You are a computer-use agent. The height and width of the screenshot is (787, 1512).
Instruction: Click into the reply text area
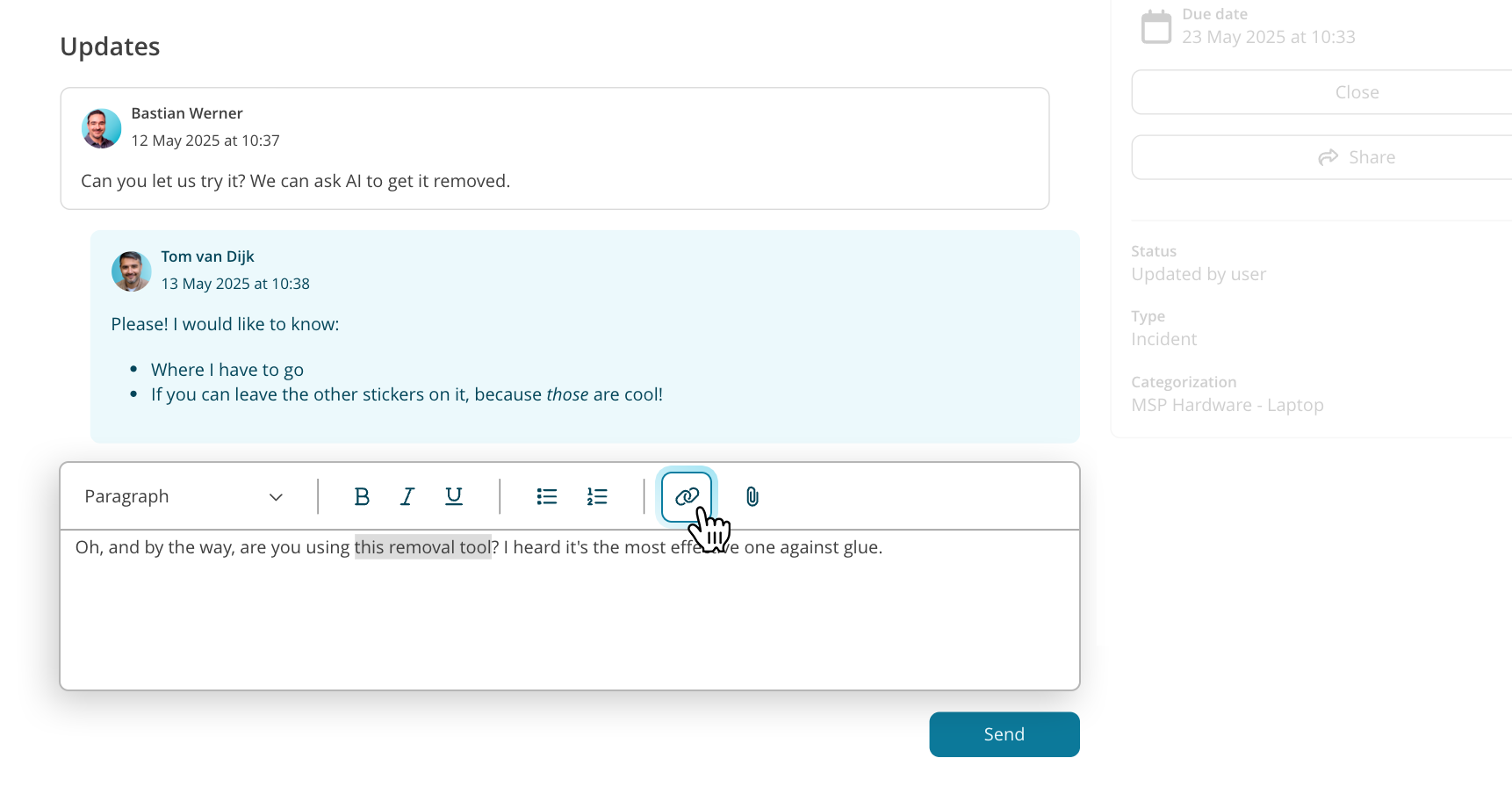coord(570,610)
